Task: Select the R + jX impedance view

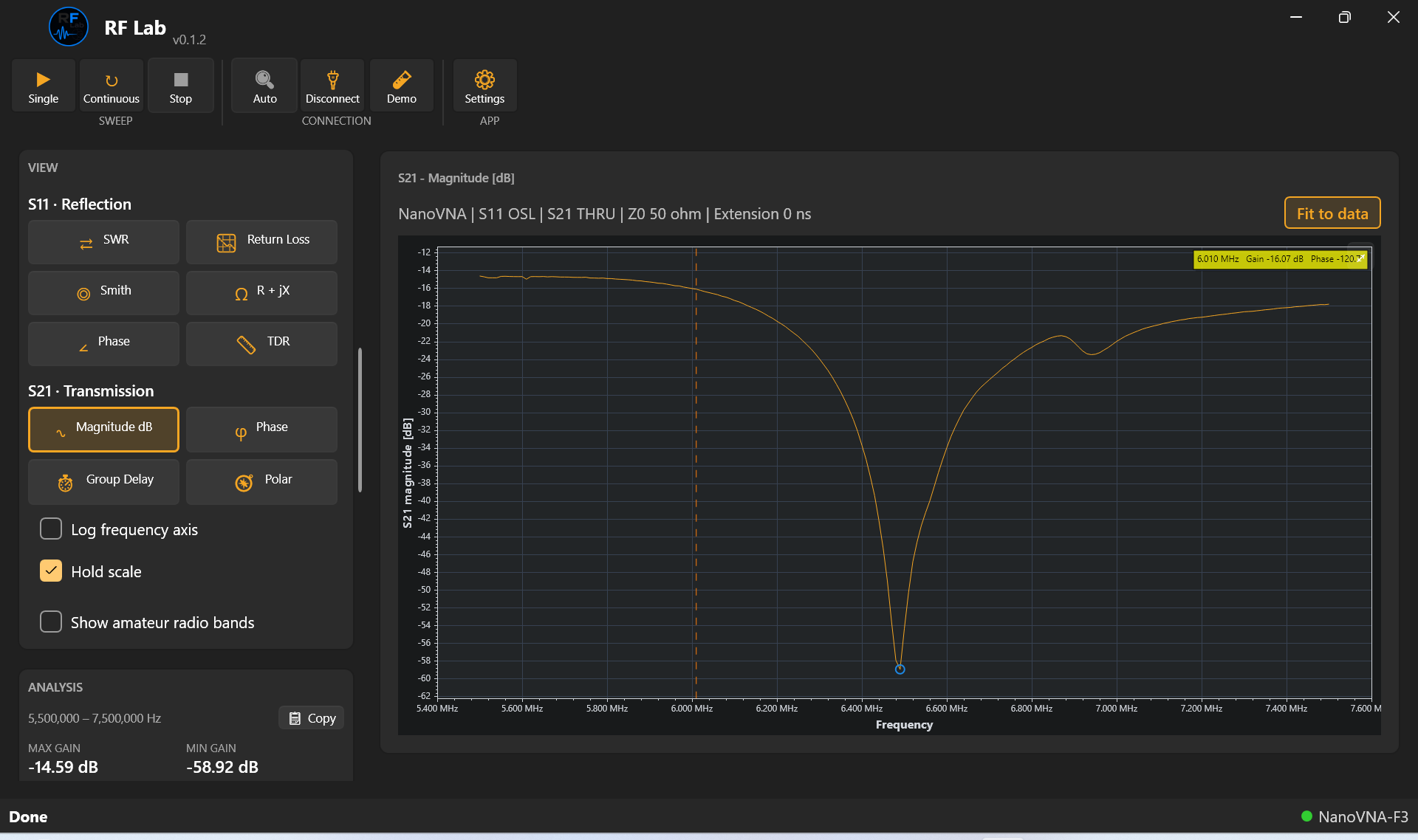Action: point(261,292)
